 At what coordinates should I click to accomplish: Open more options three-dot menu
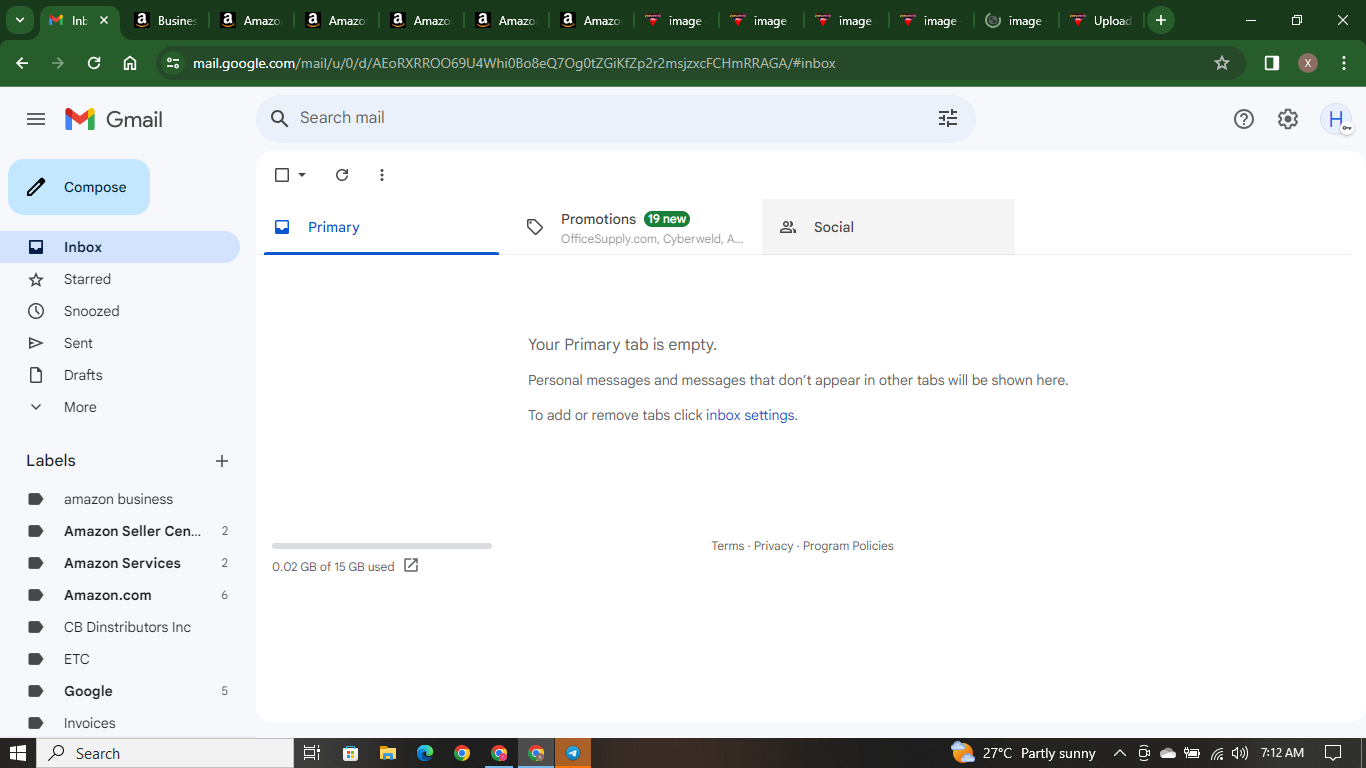382,175
